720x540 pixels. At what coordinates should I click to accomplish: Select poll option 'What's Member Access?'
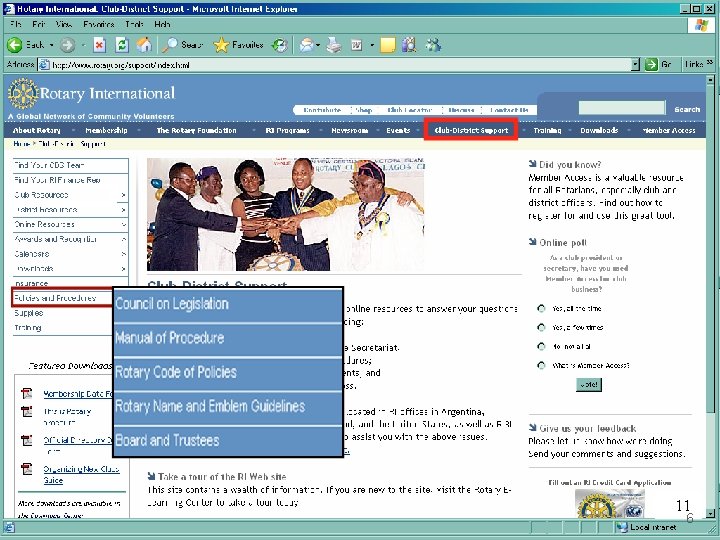point(541,365)
